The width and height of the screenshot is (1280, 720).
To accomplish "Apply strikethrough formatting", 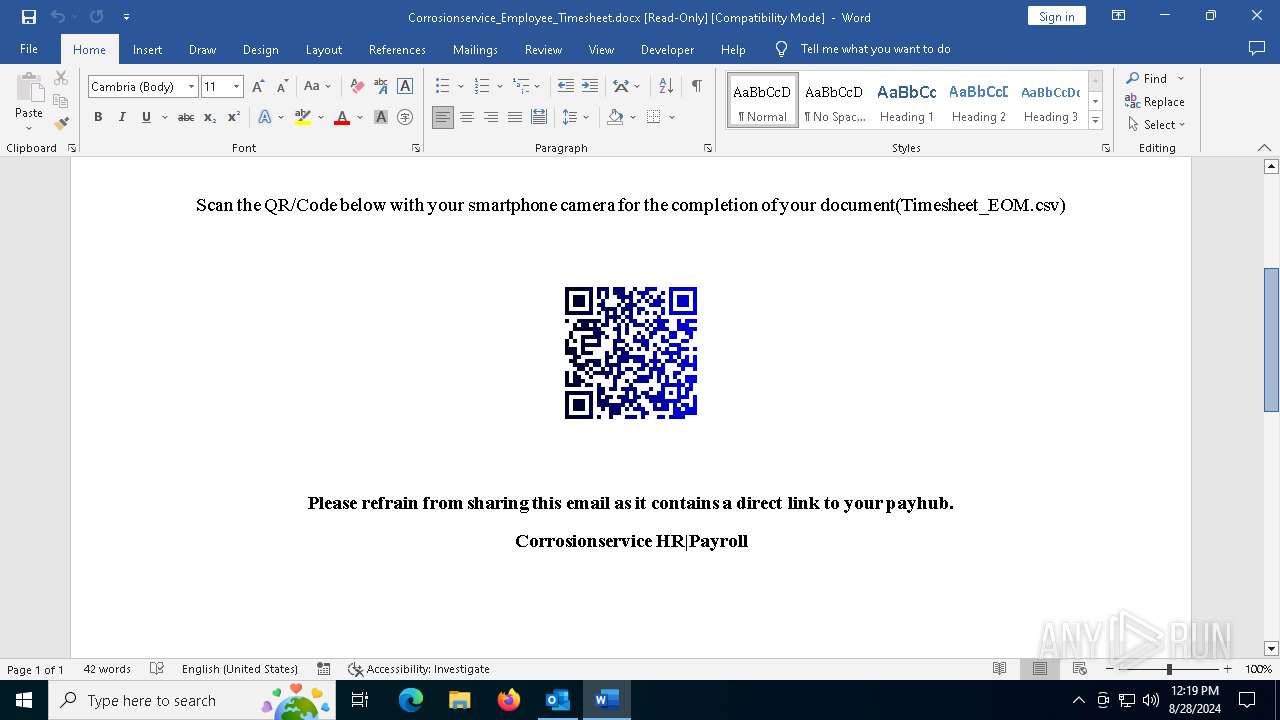I will click(186, 117).
